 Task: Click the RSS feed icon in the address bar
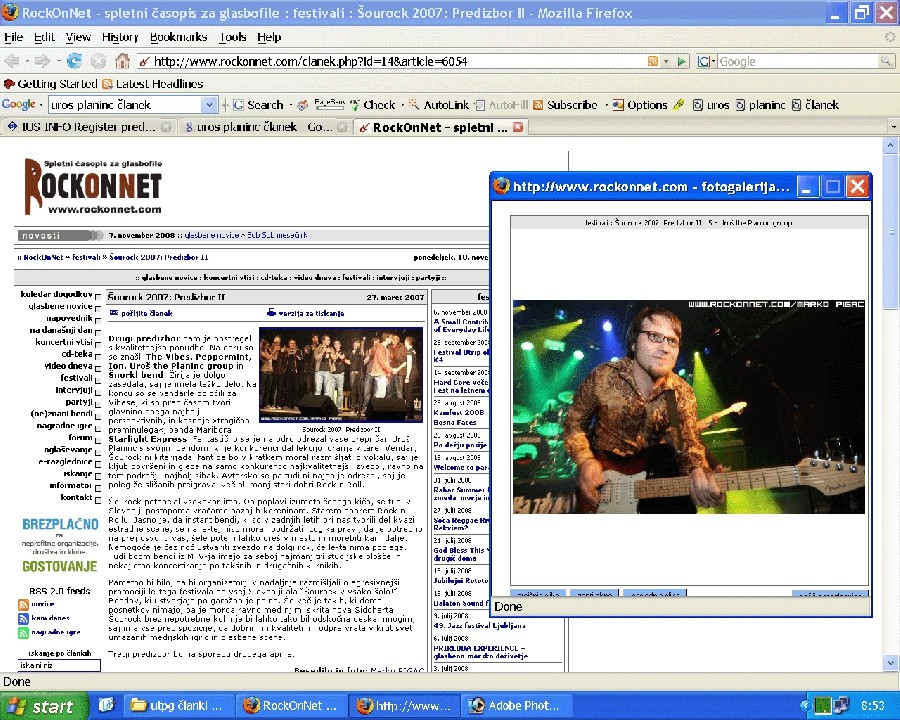click(x=653, y=61)
